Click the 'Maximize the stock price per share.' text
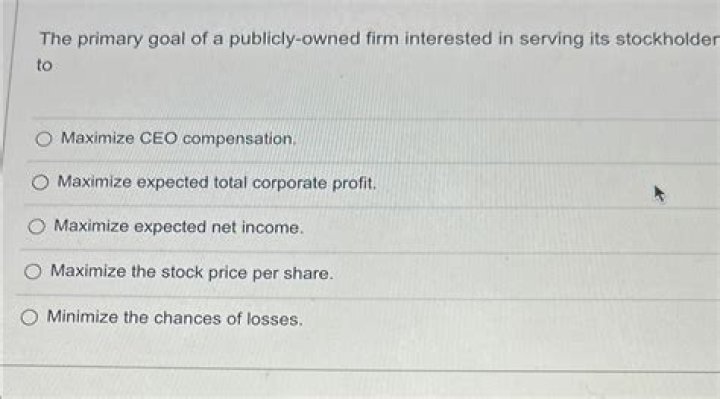720x399 pixels. [x=191, y=272]
